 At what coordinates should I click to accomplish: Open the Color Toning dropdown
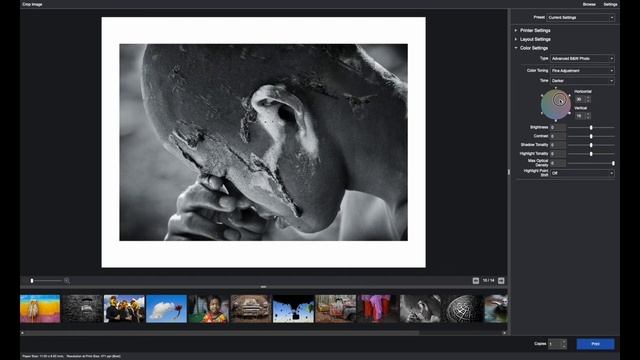tap(582, 70)
